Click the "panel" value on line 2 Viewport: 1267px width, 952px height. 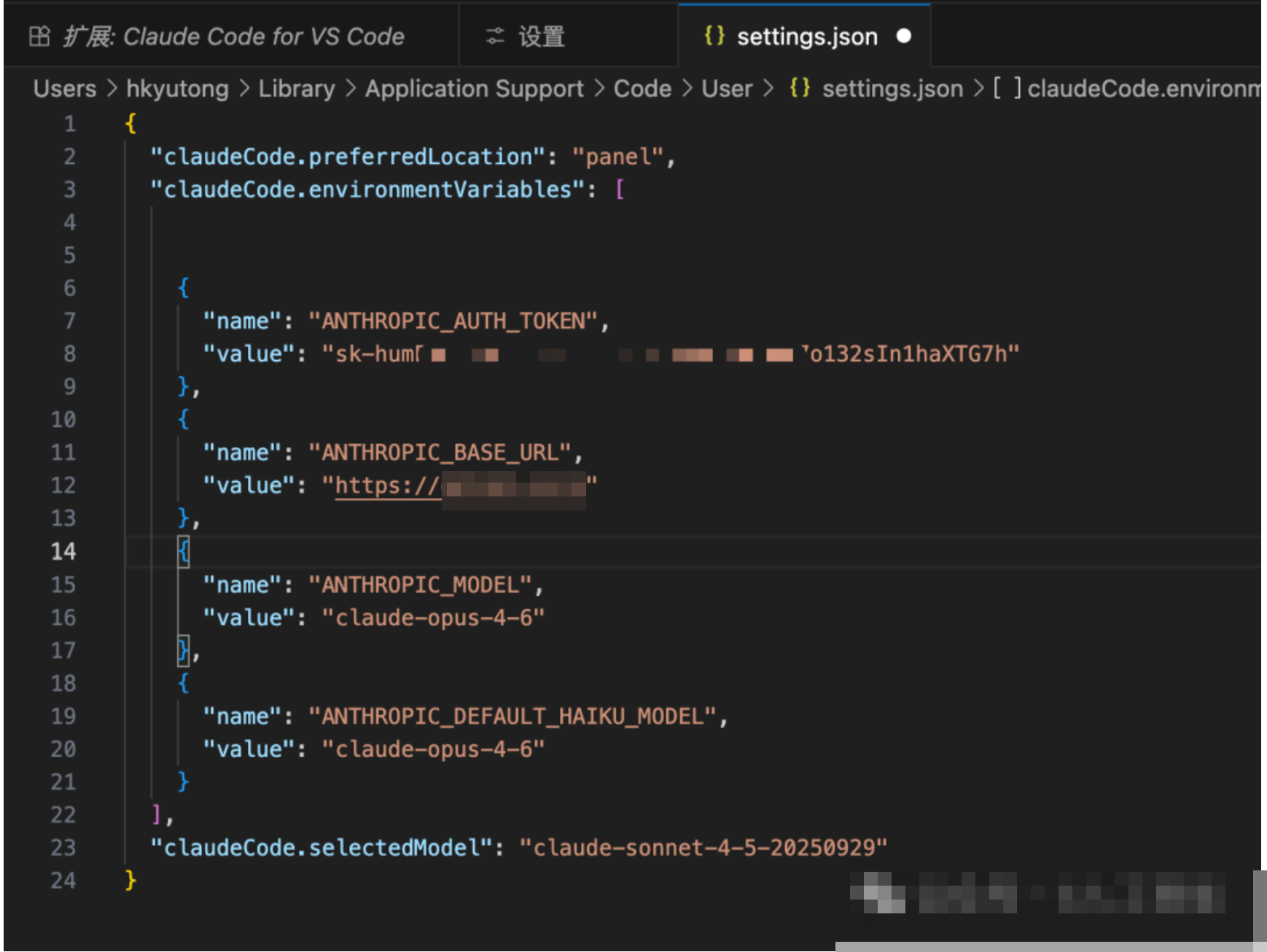618,157
